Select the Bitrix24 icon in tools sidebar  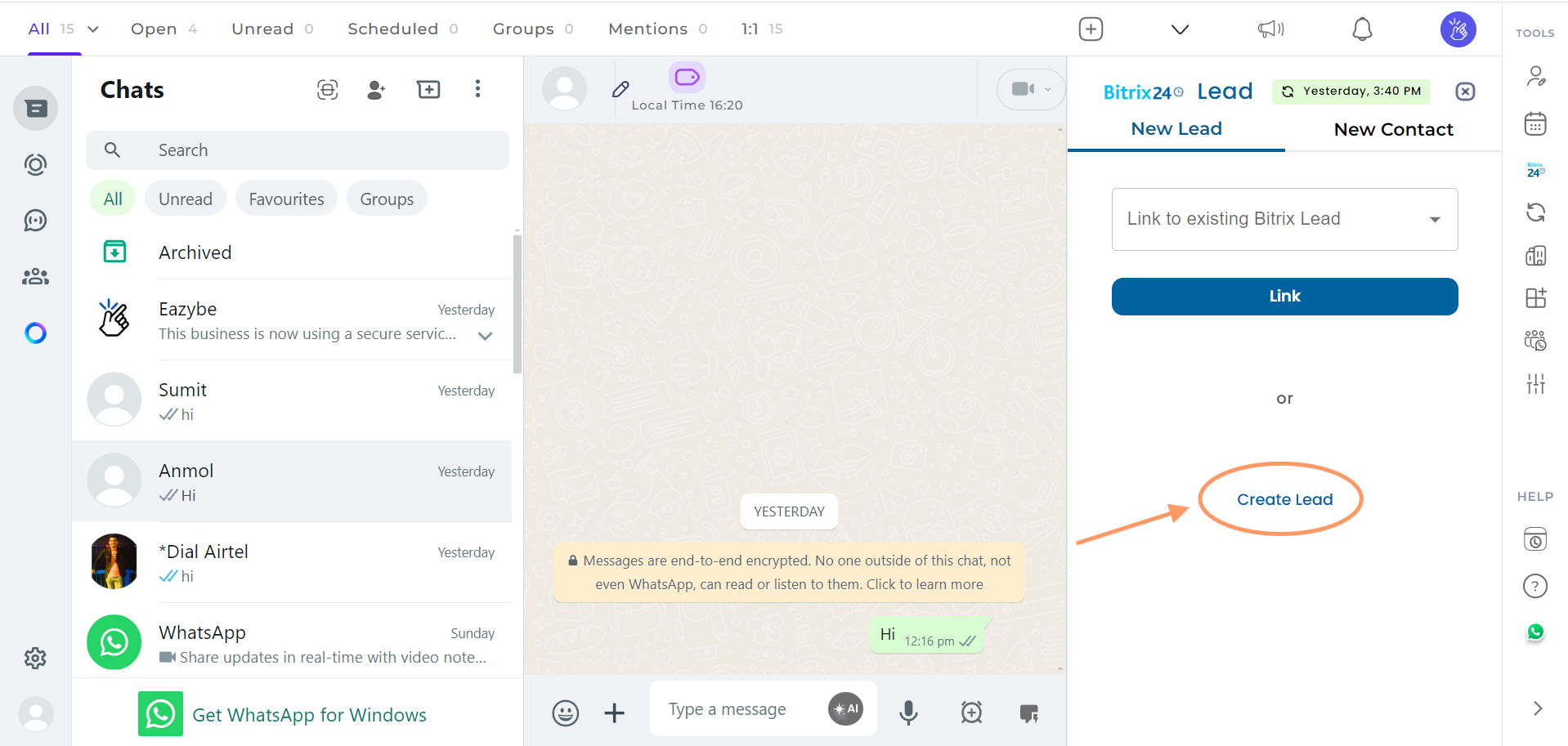(x=1535, y=168)
